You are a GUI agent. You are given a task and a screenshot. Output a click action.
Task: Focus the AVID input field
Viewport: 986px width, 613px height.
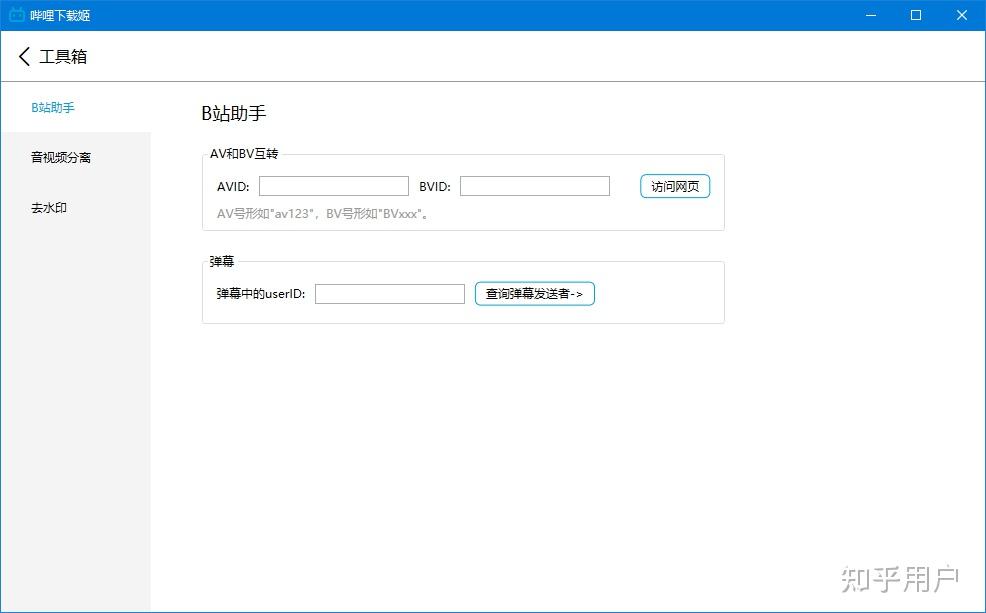click(334, 186)
